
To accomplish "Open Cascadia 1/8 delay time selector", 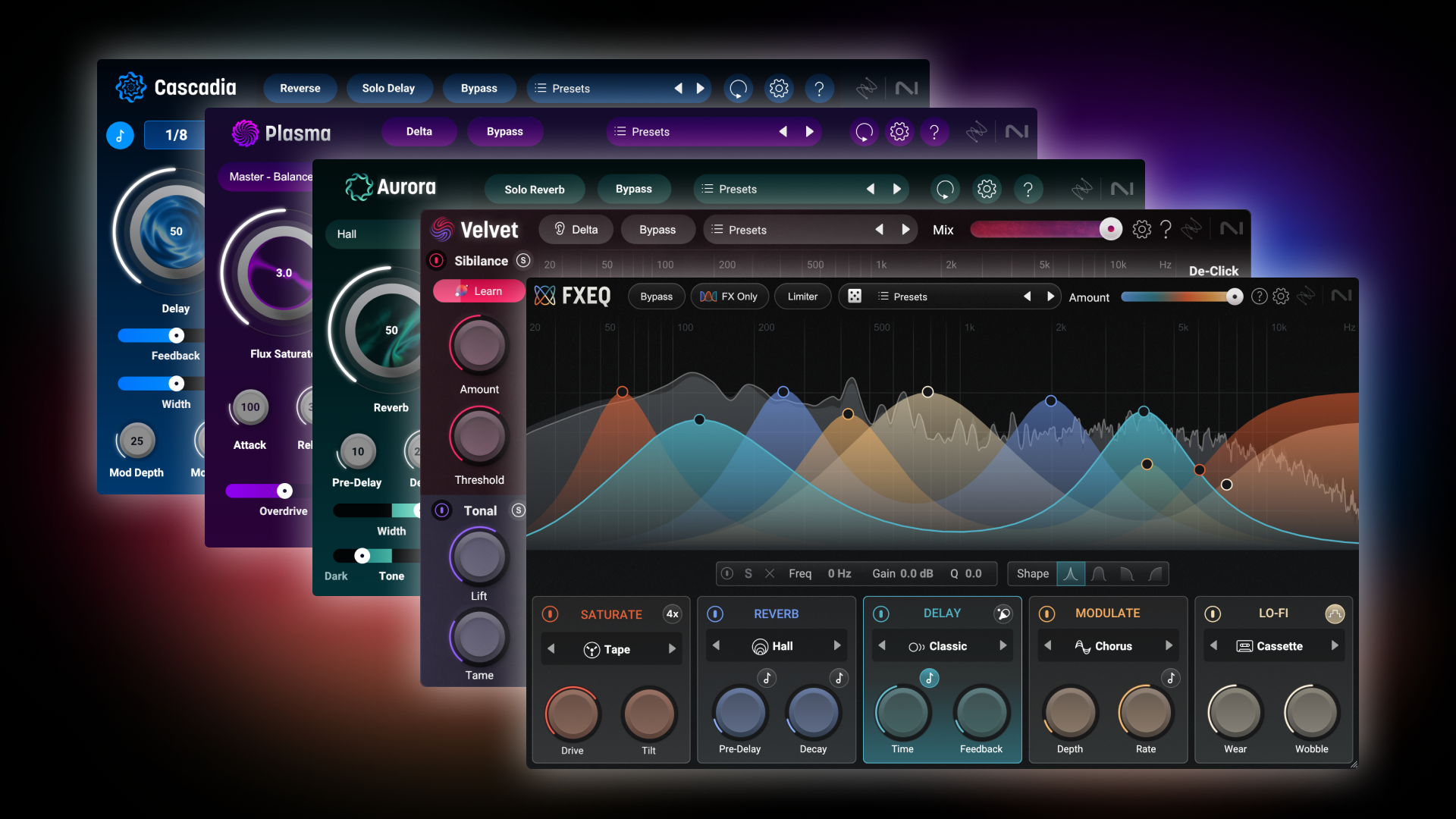I will coord(175,136).
